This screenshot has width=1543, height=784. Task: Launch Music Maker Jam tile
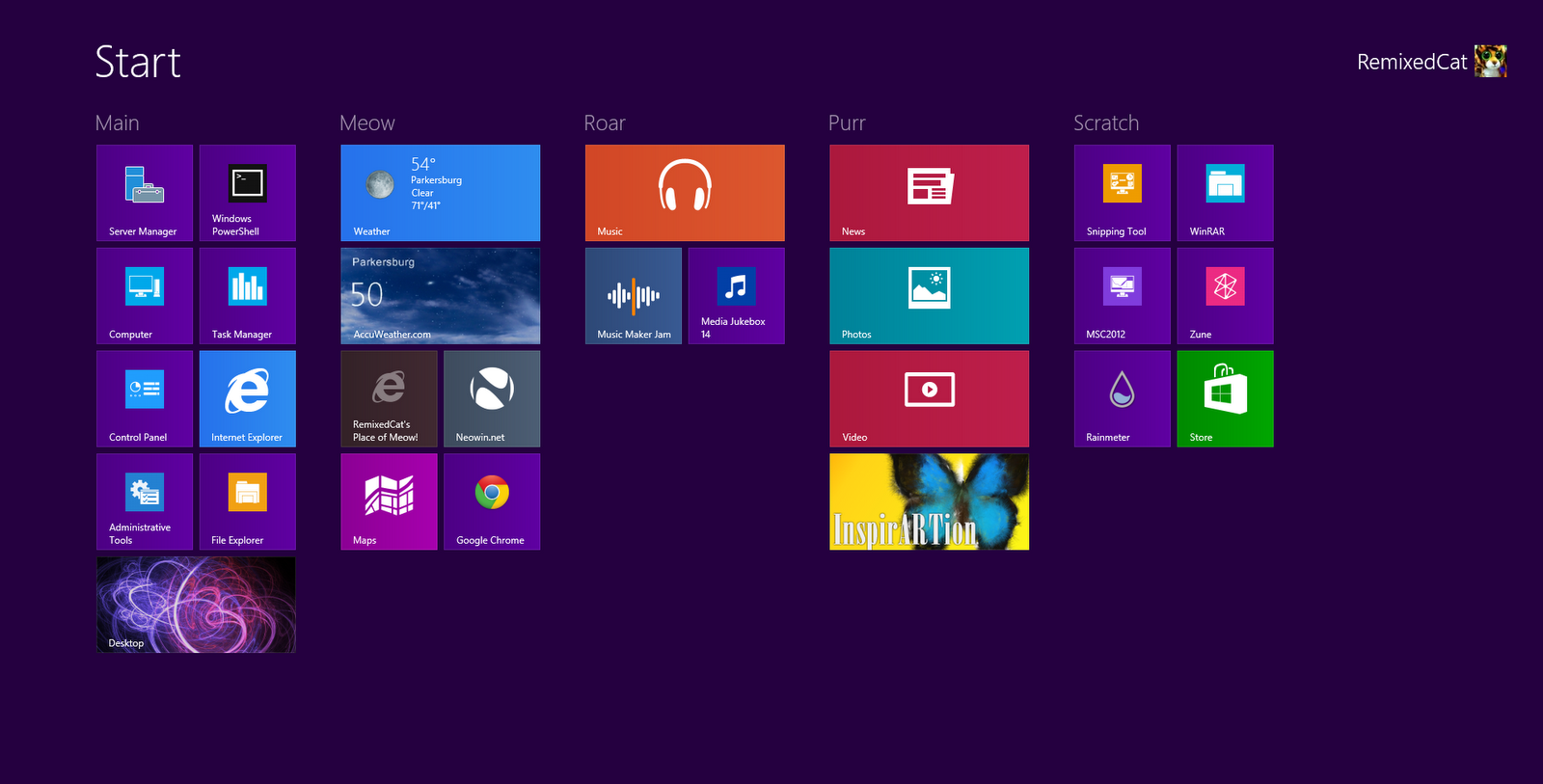(634, 296)
